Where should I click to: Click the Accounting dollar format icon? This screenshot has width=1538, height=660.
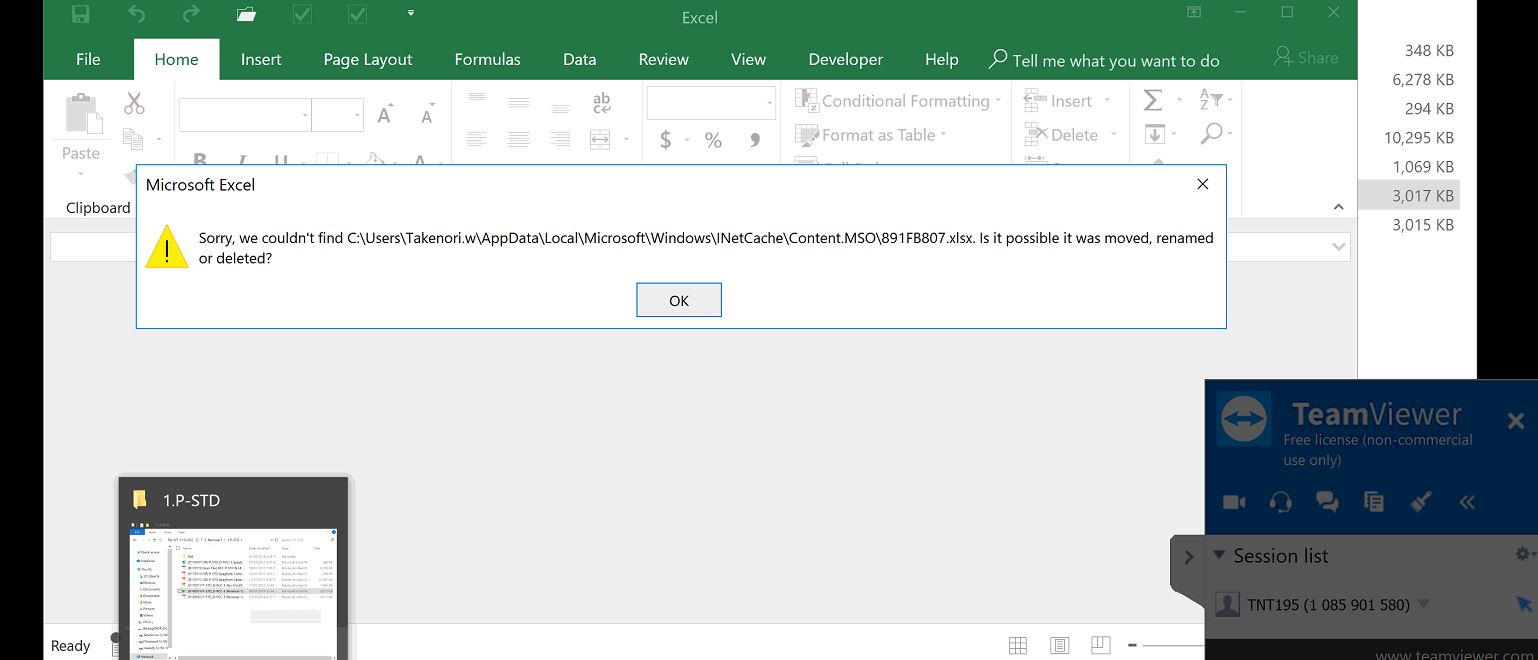point(666,140)
